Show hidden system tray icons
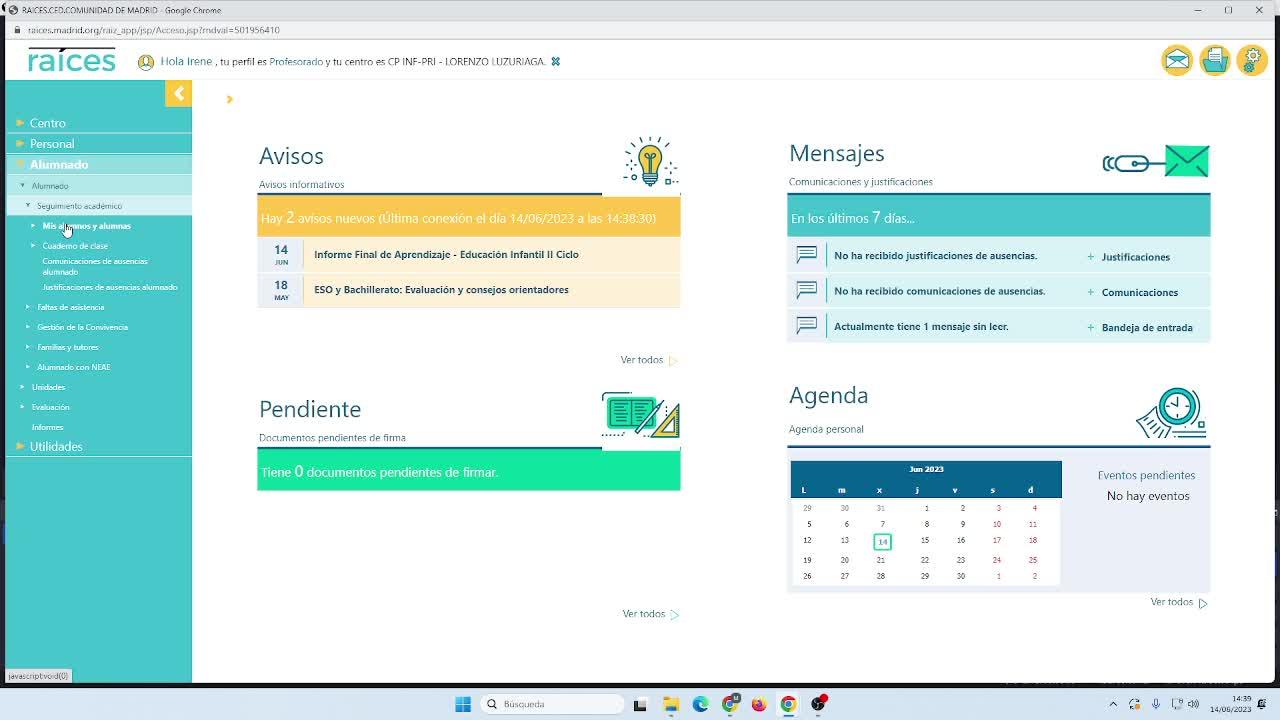Screen dimensions: 1280x720 (1113, 704)
